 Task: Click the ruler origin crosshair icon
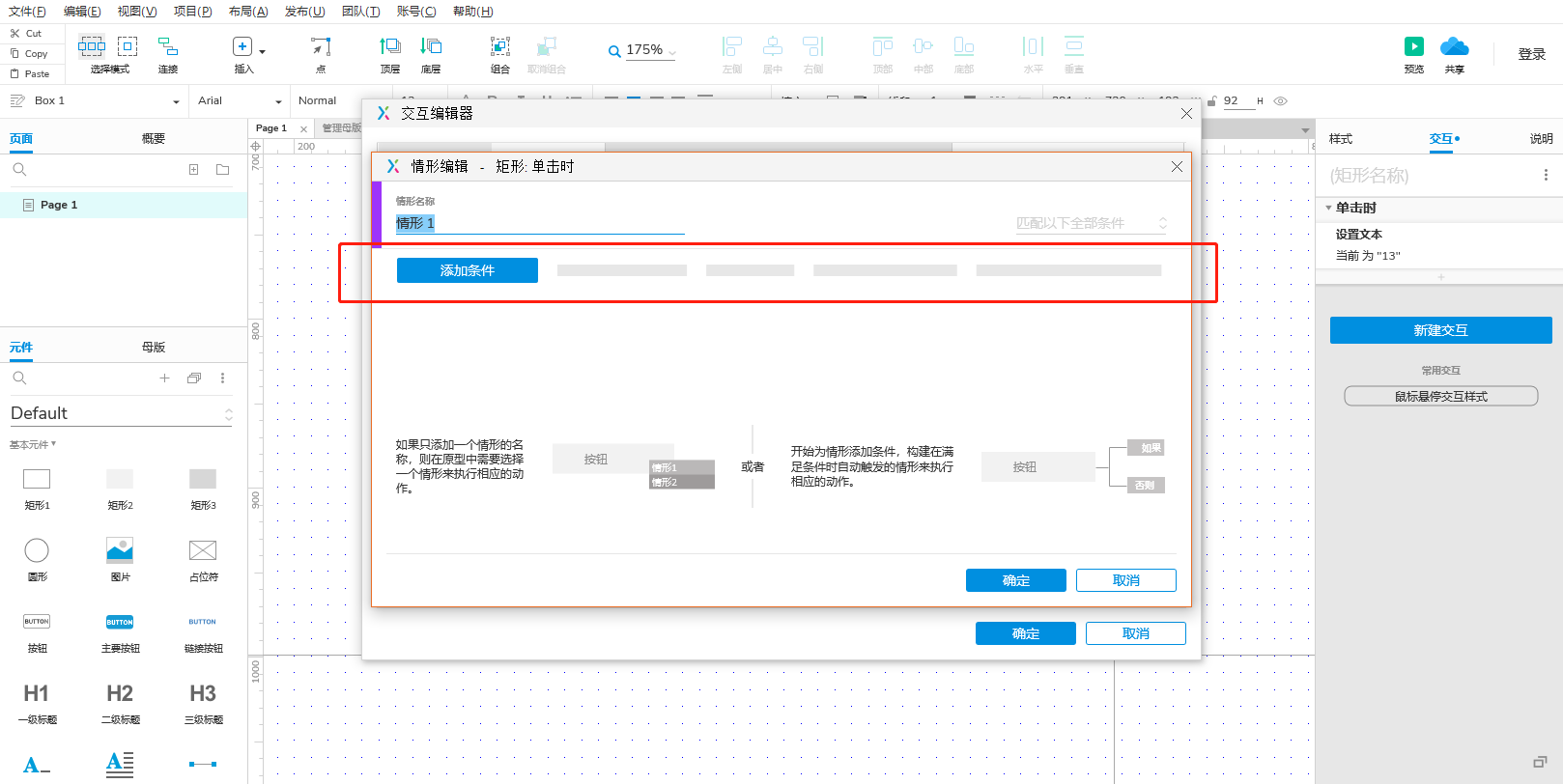coord(256,147)
